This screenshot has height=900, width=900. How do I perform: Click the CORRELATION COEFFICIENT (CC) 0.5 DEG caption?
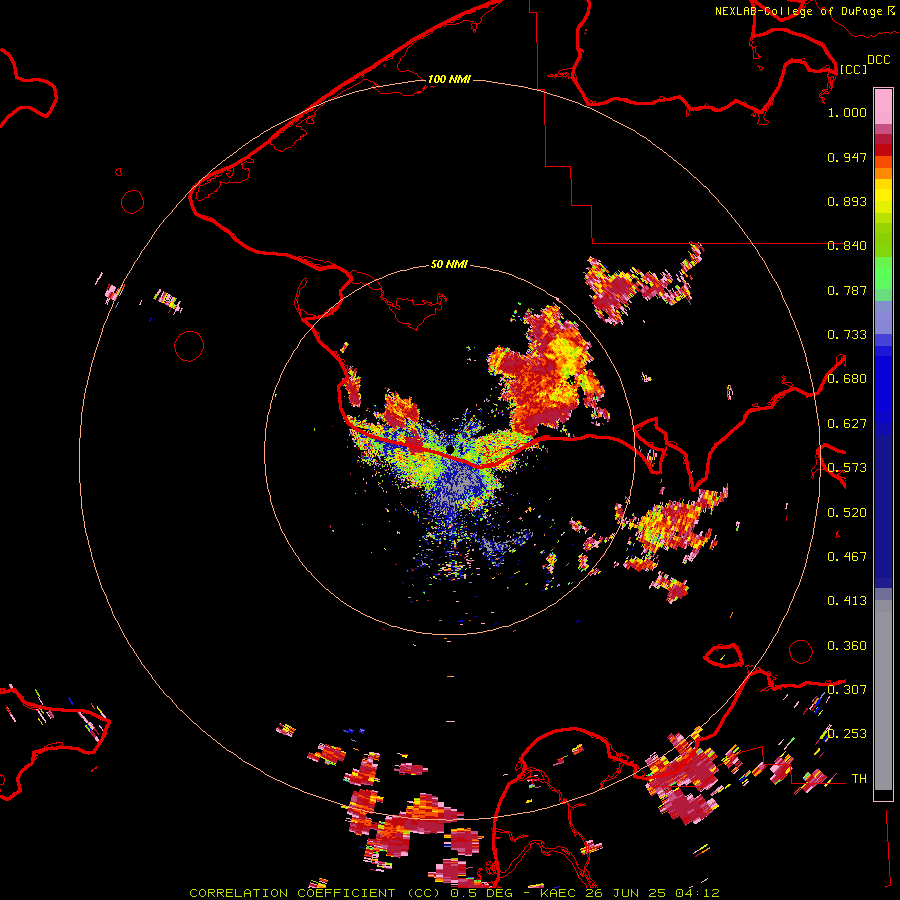pyautogui.click(x=351, y=893)
